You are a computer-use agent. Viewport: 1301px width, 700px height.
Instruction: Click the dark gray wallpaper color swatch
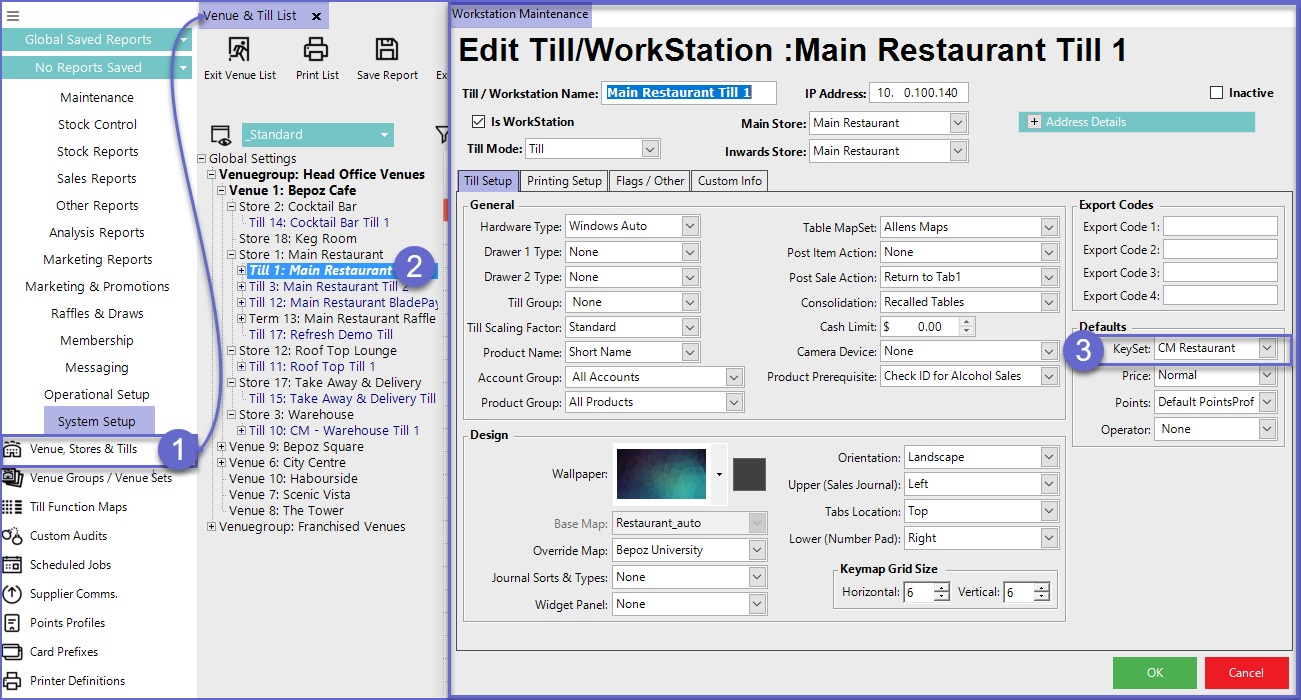coord(749,474)
